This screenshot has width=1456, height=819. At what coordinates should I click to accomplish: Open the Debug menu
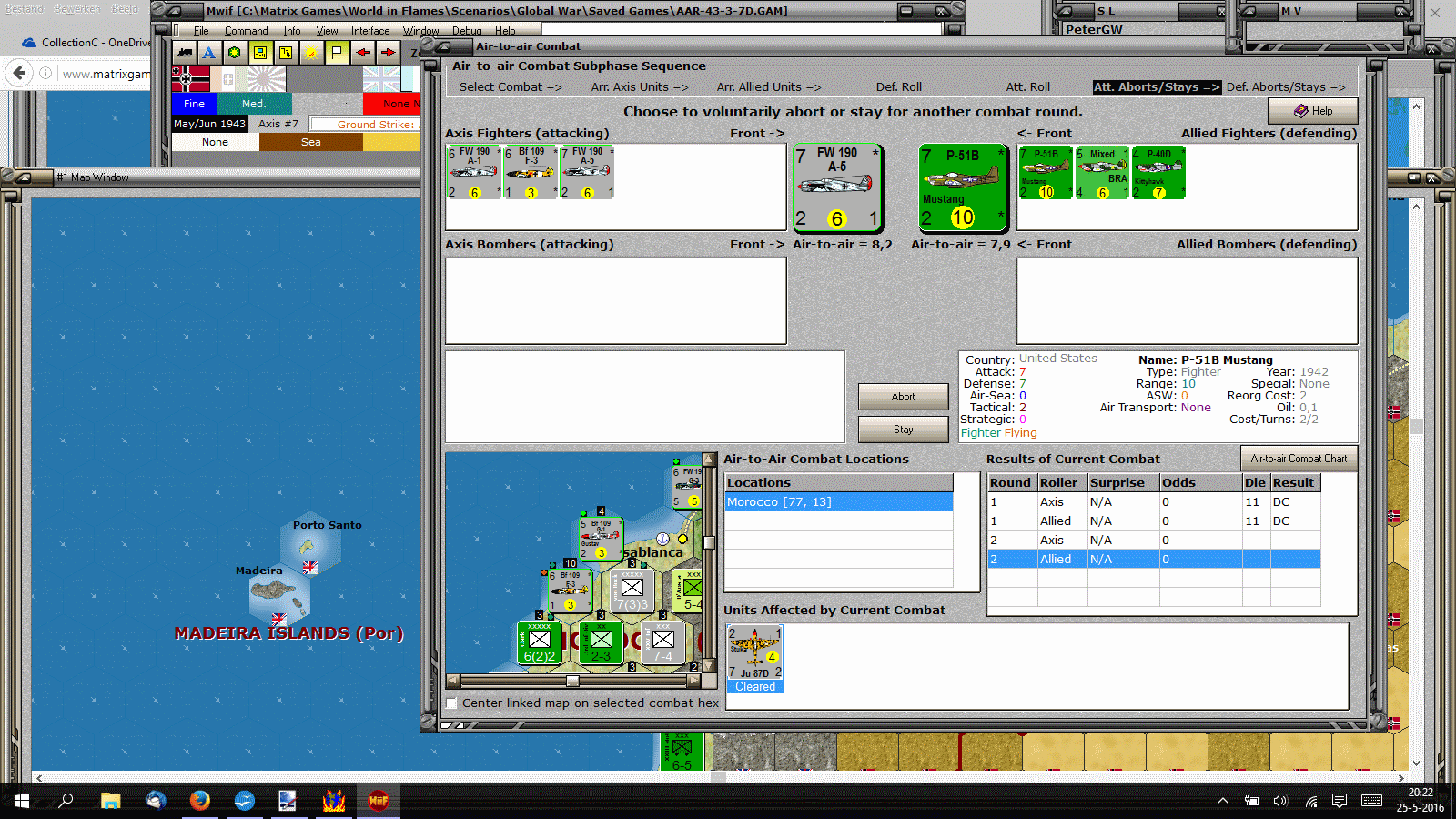(x=467, y=31)
